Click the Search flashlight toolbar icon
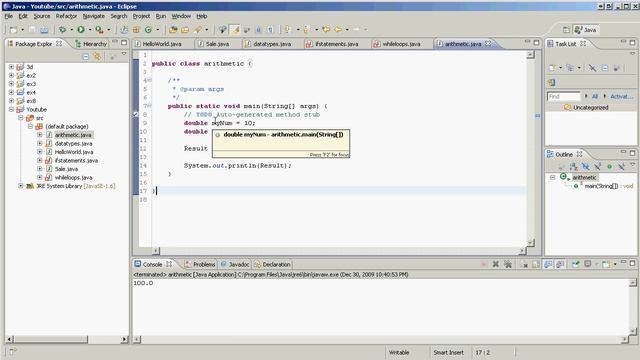The width and height of the screenshot is (640, 360). pos(198,29)
